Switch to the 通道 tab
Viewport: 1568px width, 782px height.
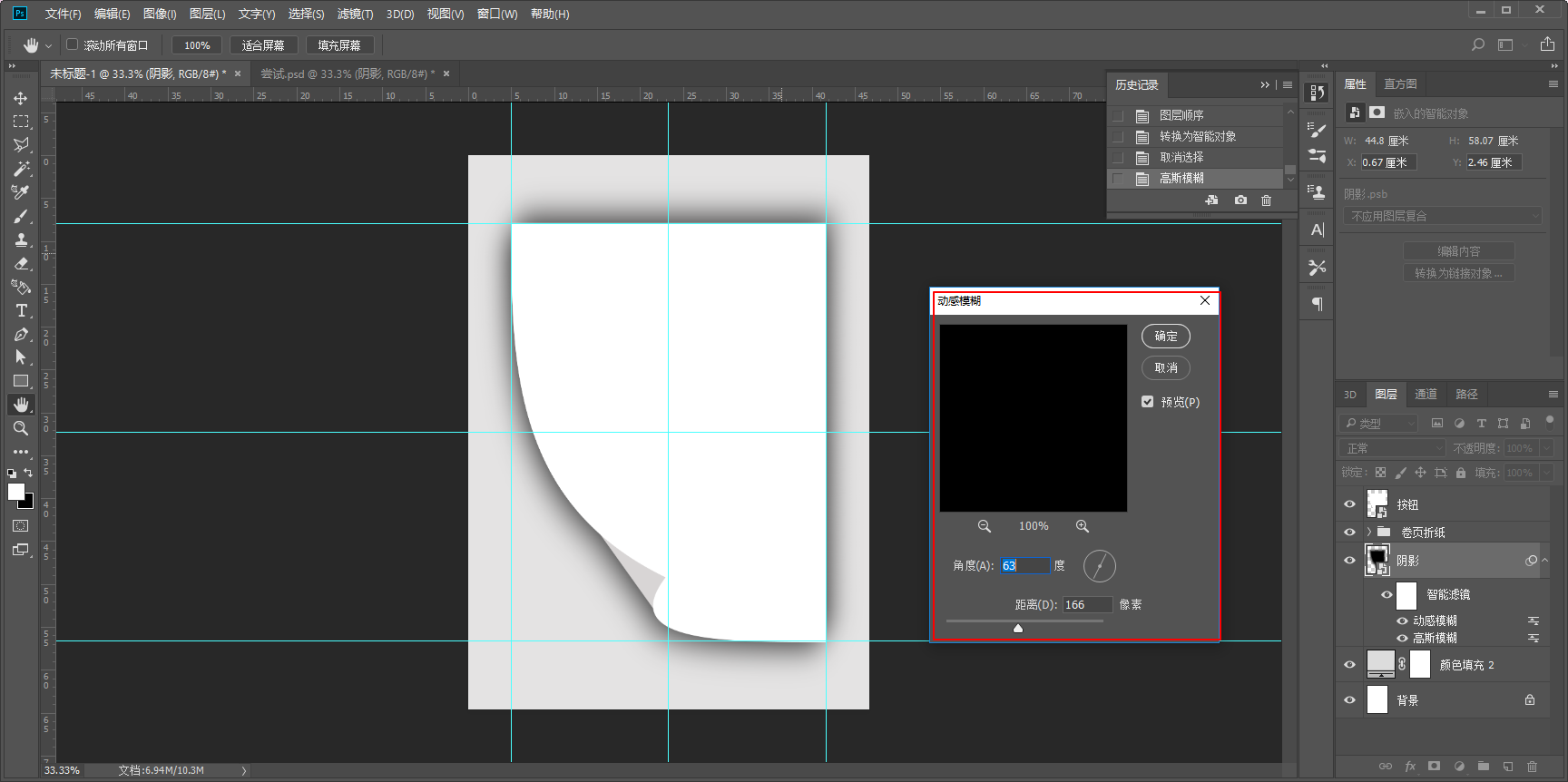point(1426,395)
